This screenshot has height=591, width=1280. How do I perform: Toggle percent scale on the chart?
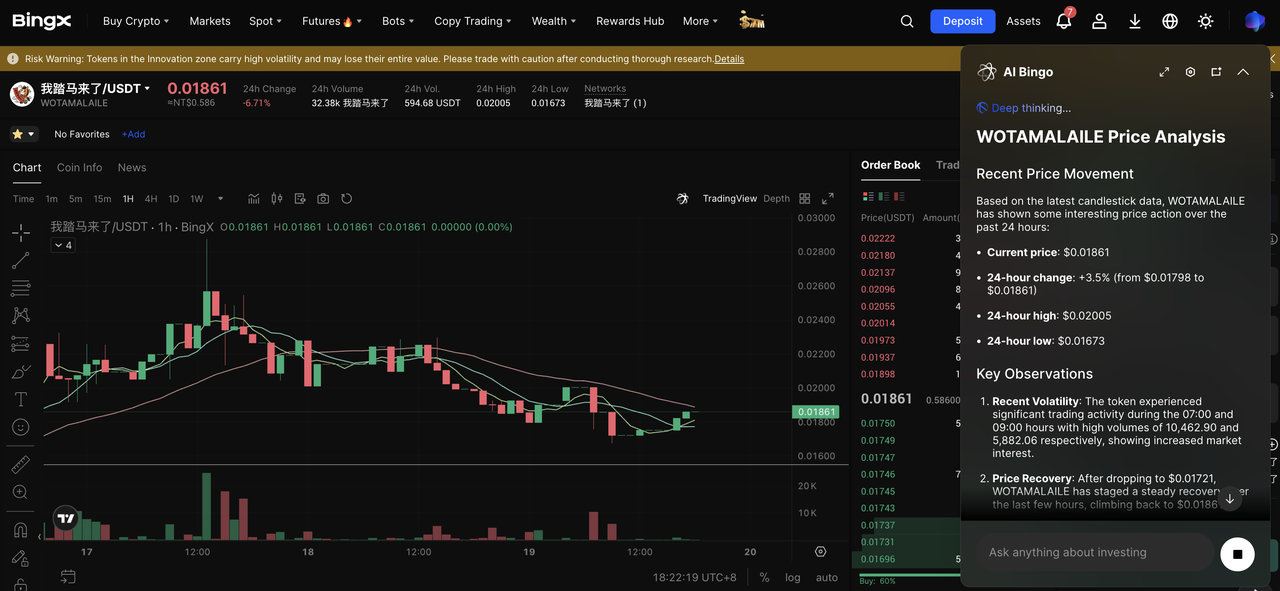(765, 578)
